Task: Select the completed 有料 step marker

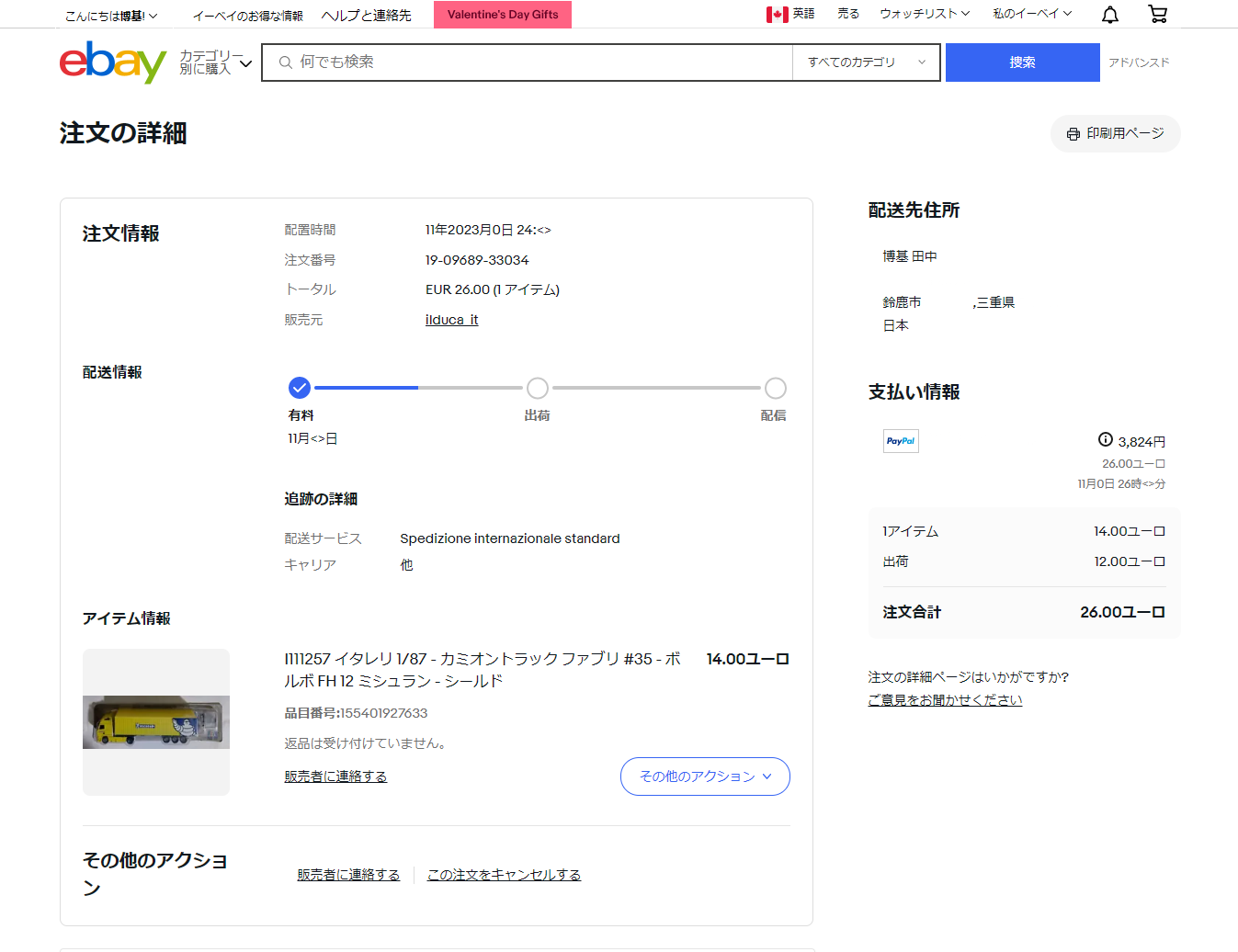Action: (300, 388)
